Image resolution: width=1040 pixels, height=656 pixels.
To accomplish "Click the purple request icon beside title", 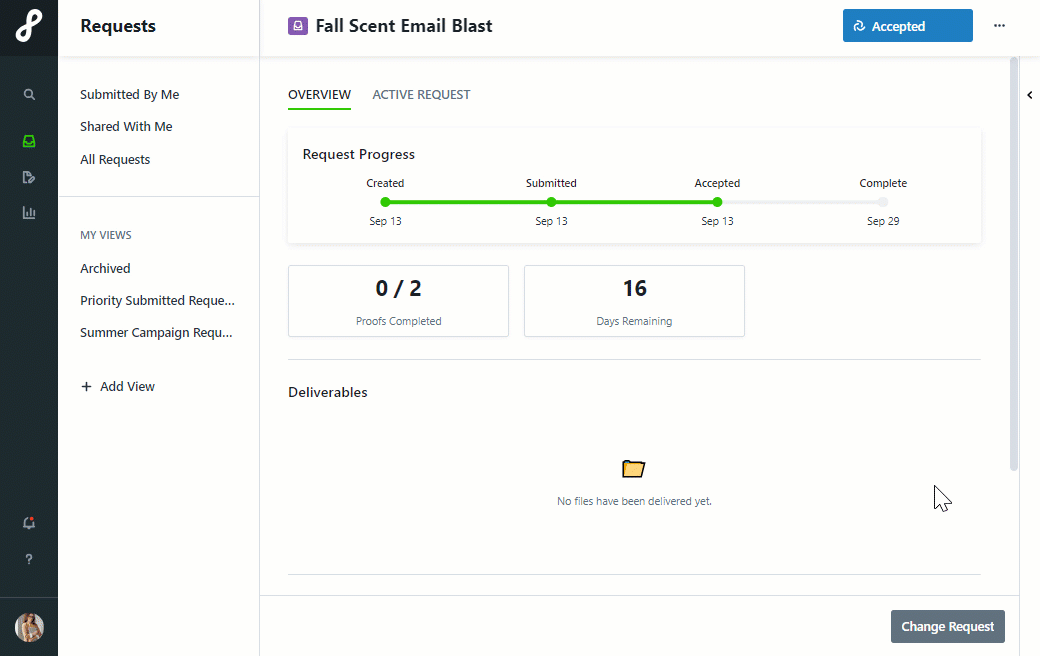I will click(298, 26).
